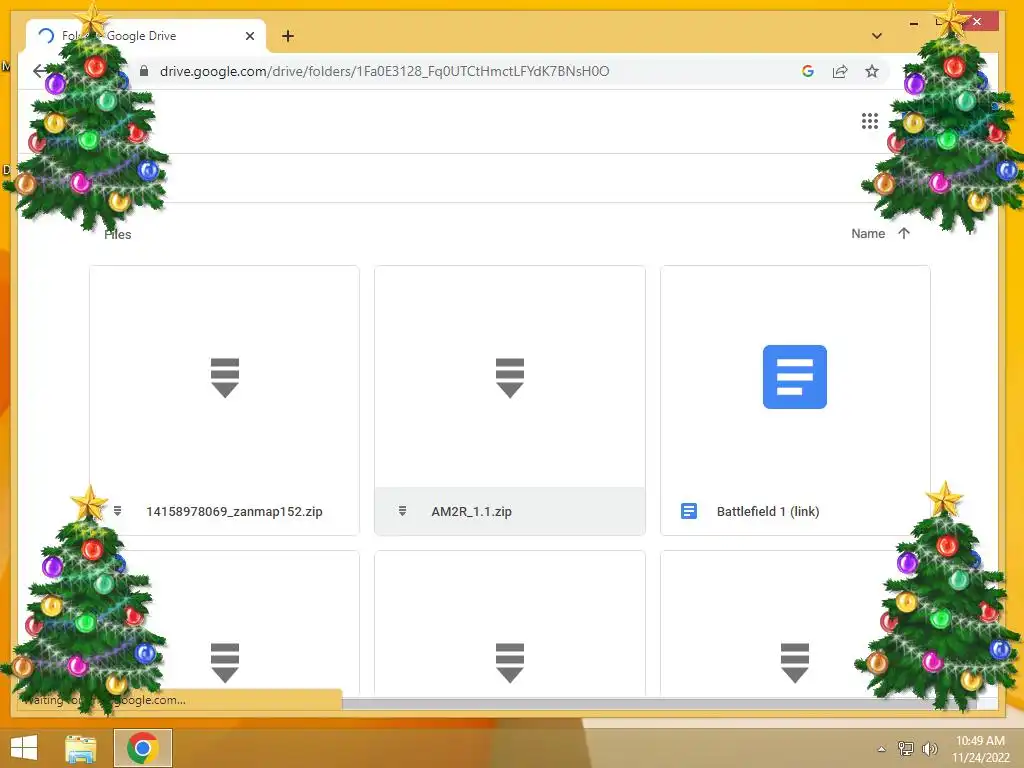Viewport: 1024px width, 768px height.
Task: Open the Battlefield 1 (link) document name
Action: point(768,511)
